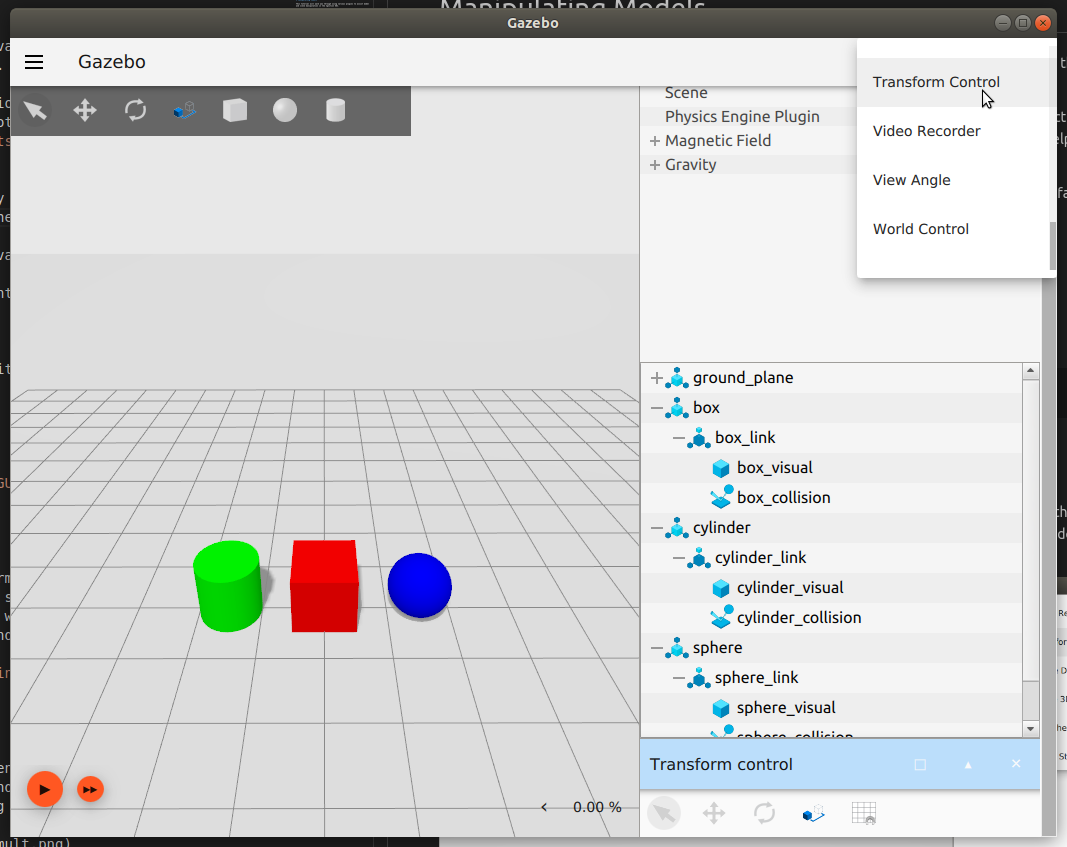Choose Video Recorder from plugin menu
Viewport: 1067px width, 847px height.
pos(953,131)
